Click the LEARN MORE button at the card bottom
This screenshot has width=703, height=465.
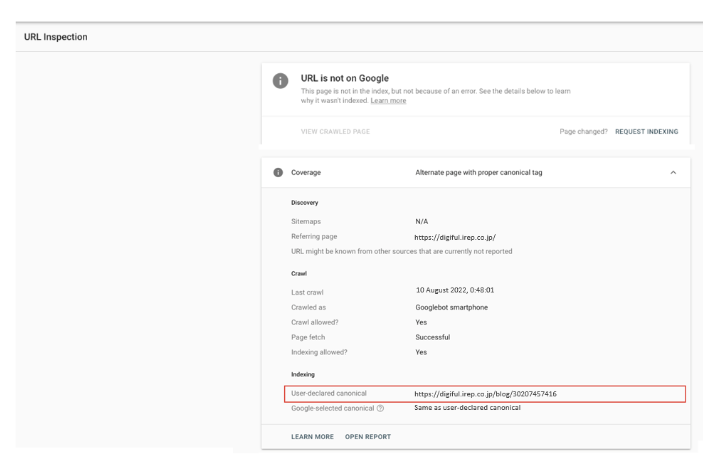click(x=312, y=437)
